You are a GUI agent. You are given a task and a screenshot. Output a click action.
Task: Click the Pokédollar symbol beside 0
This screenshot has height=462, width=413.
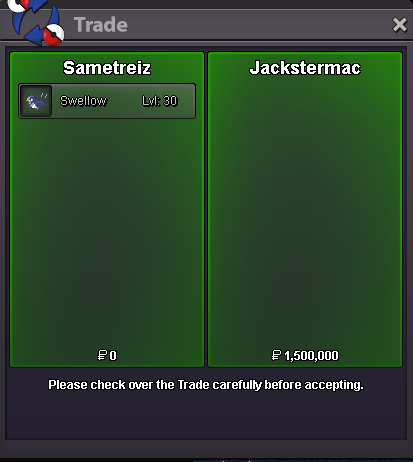tap(102, 355)
